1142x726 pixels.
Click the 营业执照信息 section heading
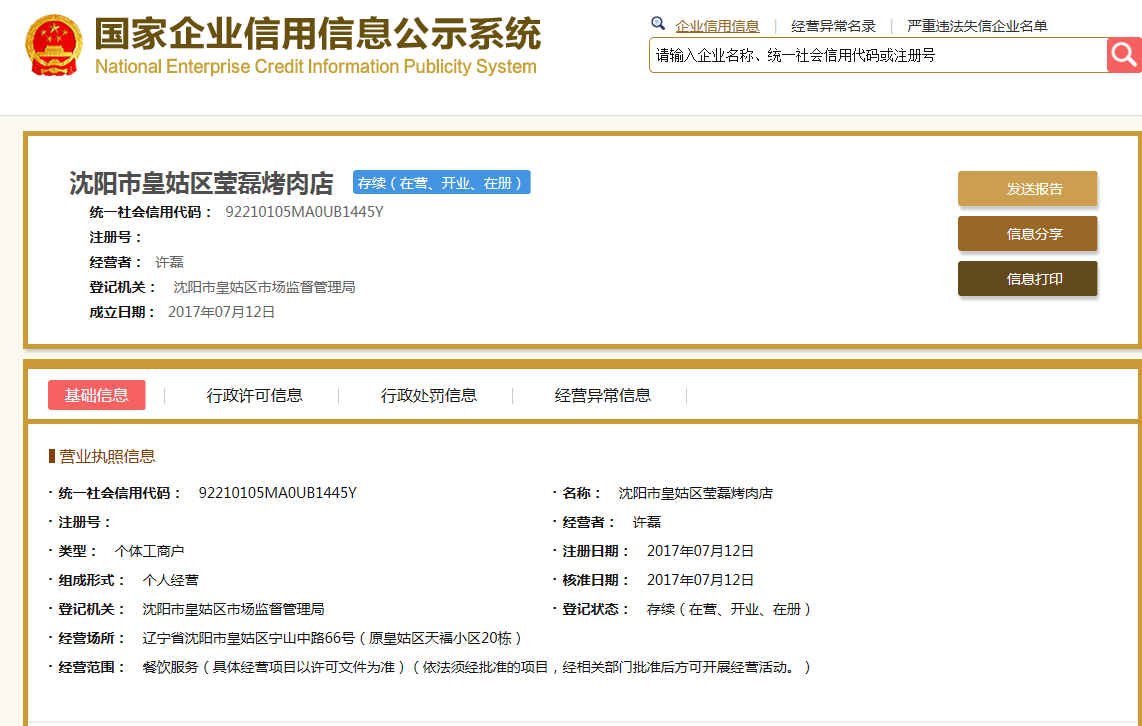point(107,457)
